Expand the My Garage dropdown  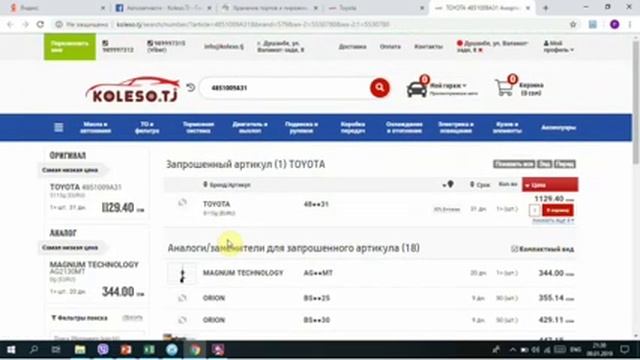[448, 86]
